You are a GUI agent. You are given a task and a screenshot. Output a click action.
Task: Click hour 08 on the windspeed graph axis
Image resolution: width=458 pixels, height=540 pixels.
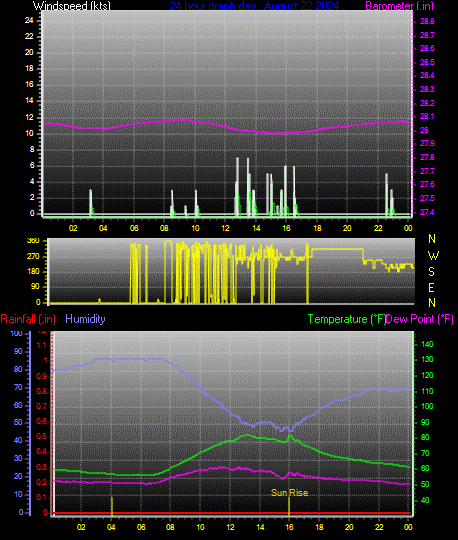pos(164,228)
